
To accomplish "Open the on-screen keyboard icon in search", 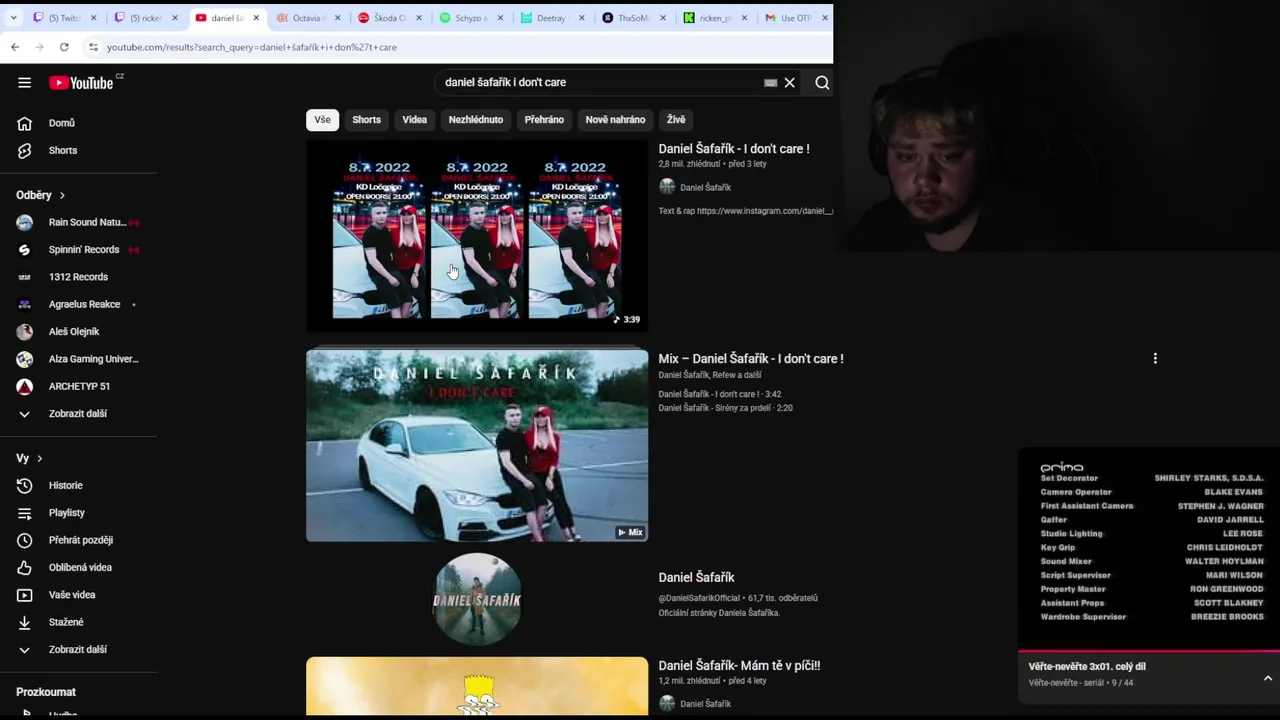I will pyautogui.click(x=770, y=83).
